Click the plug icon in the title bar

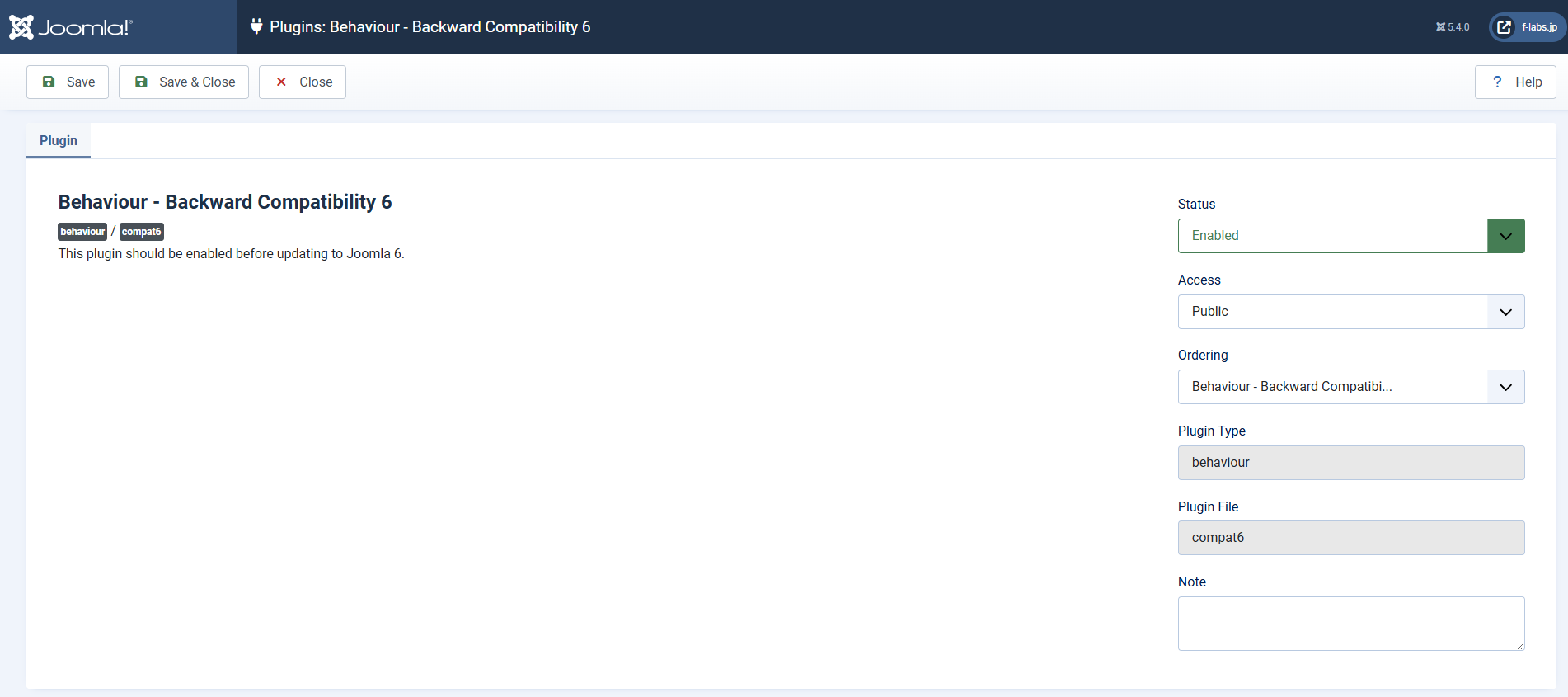256,26
